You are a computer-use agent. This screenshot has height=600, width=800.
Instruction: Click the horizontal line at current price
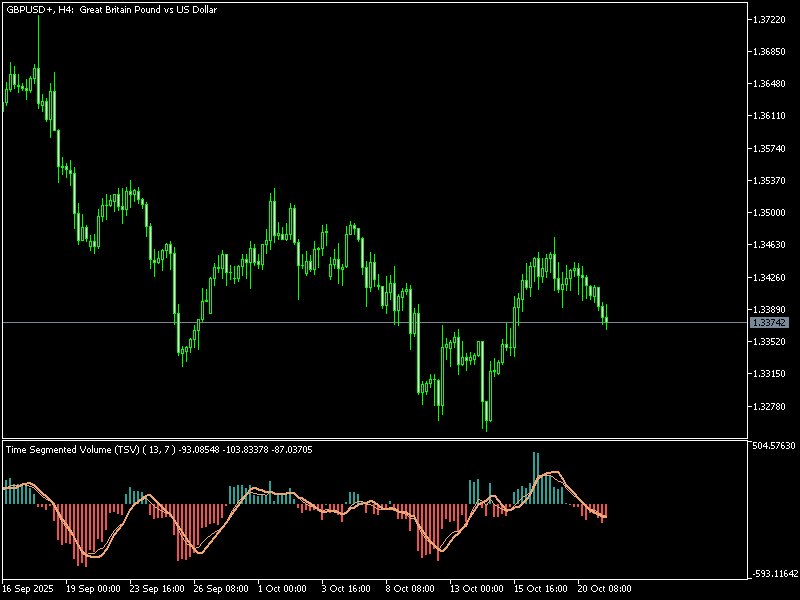350,322
